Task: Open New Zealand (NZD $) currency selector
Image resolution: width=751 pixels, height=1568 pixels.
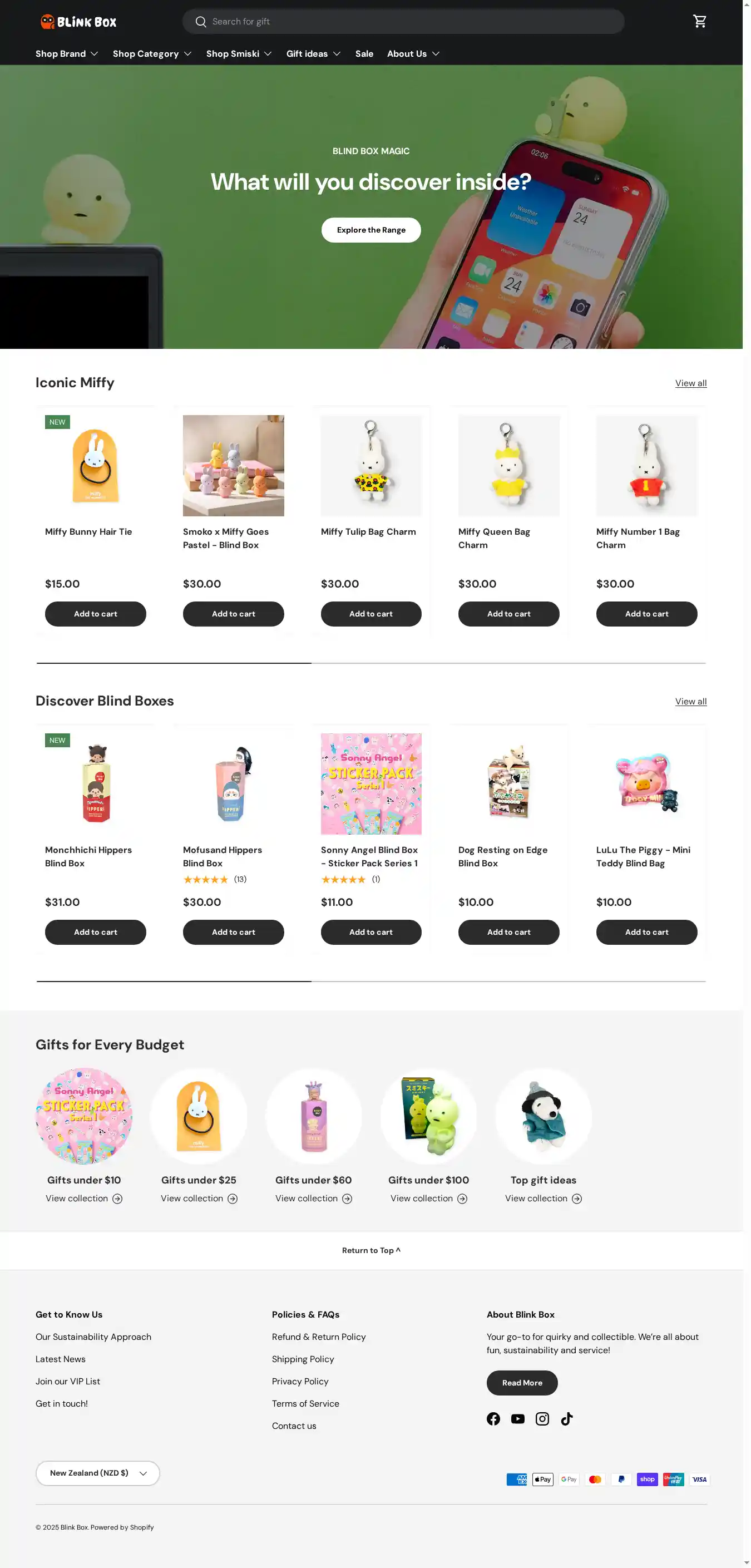Action: (x=98, y=1473)
